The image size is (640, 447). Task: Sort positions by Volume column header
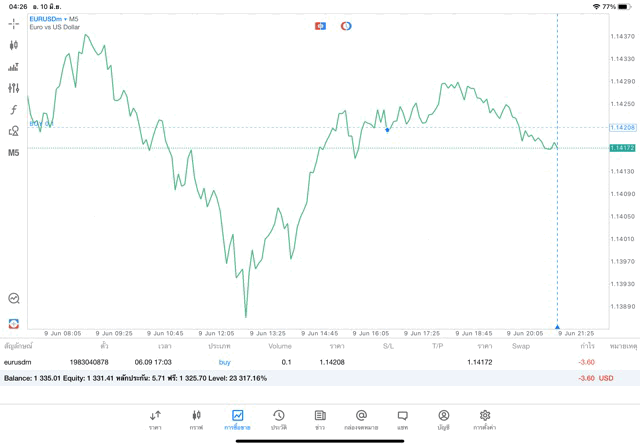pyautogui.click(x=280, y=346)
